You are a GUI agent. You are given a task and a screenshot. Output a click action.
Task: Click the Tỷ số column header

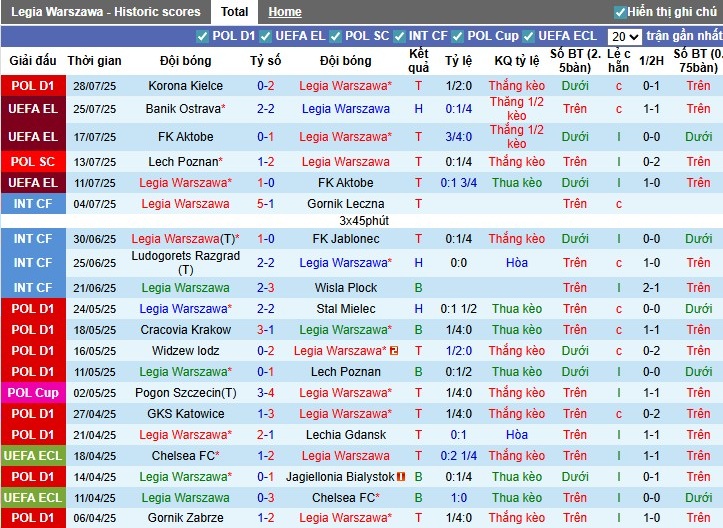[x=266, y=61]
